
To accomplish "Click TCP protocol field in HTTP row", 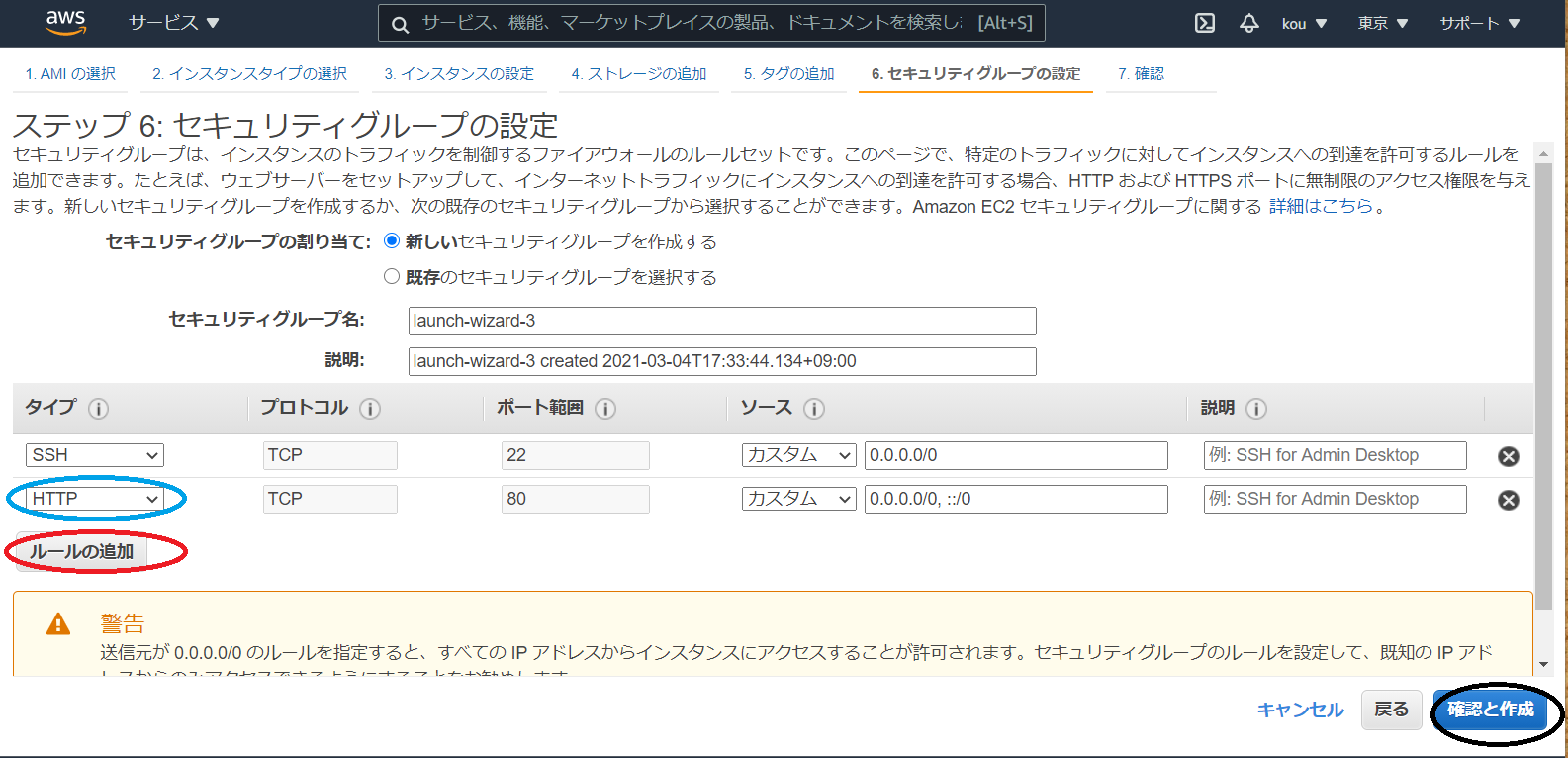I will point(330,499).
